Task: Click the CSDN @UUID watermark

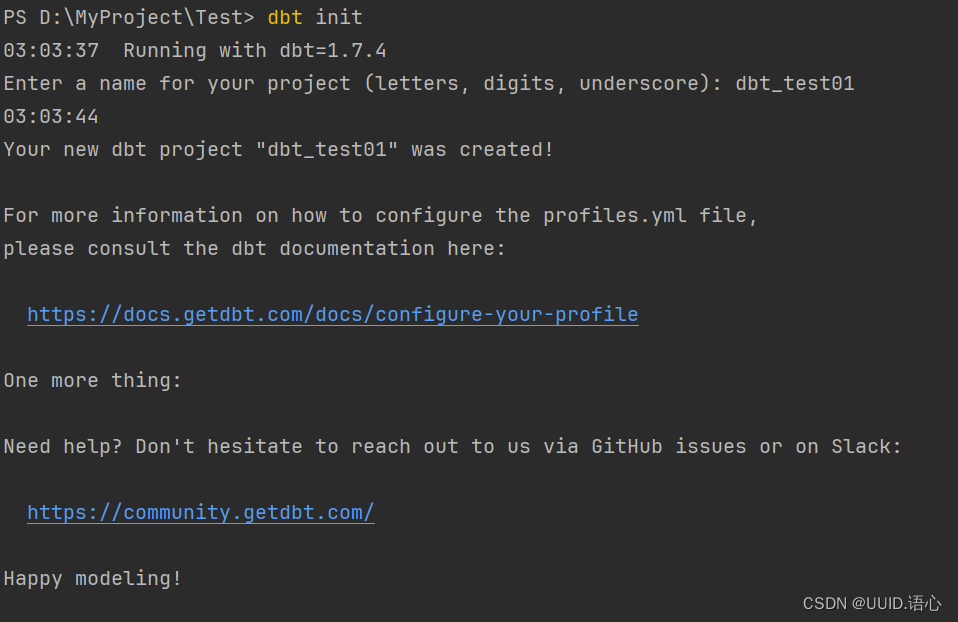Action: tap(872, 603)
